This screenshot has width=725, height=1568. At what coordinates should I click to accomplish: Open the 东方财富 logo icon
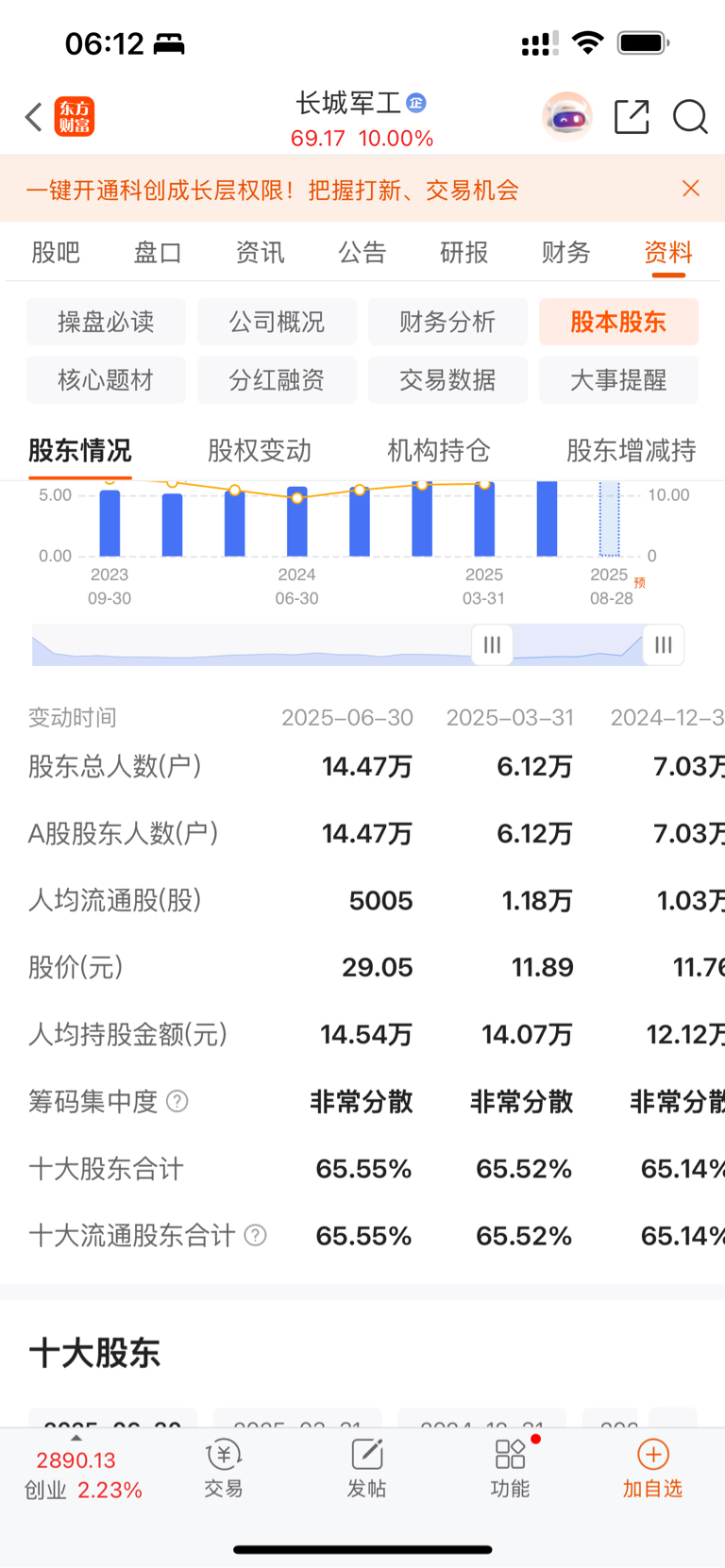75,117
